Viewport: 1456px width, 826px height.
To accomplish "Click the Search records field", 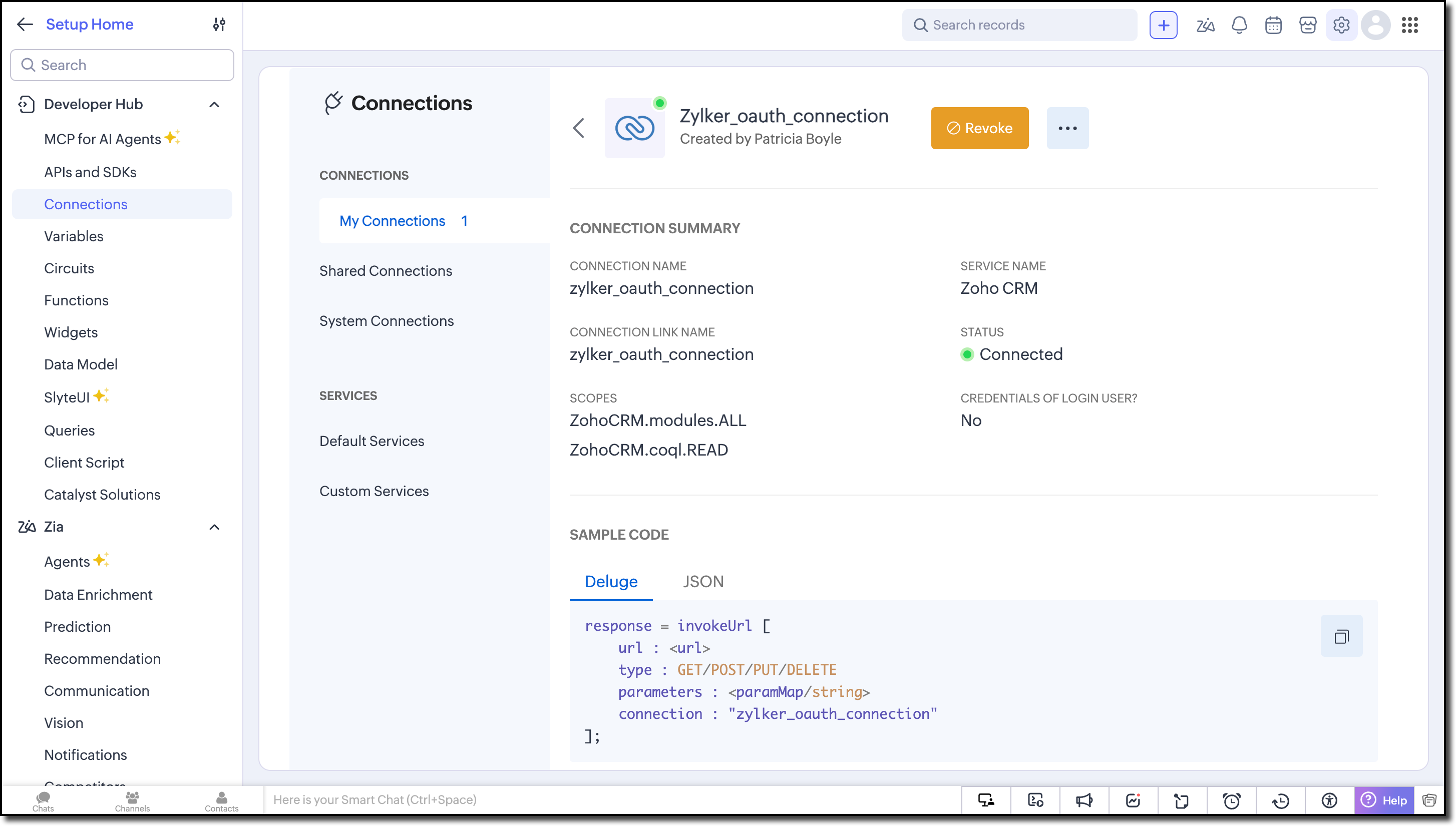I will (x=1019, y=25).
